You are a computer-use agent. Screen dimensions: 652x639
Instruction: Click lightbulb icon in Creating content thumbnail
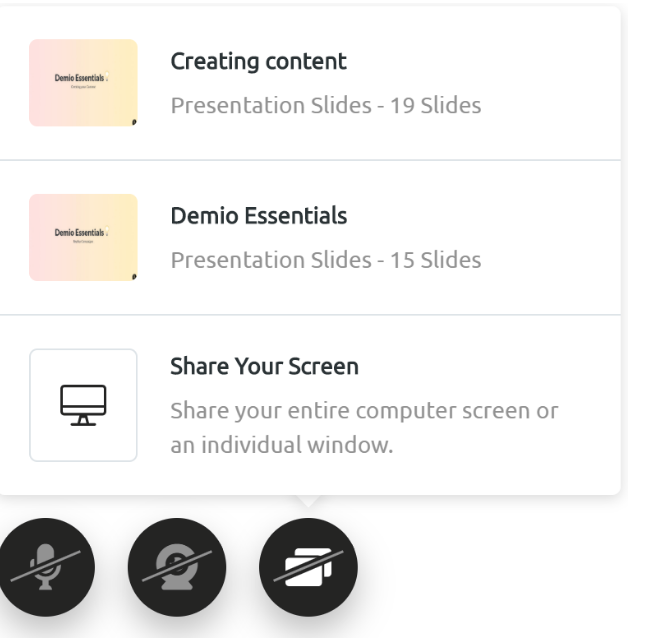click(107, 76)
